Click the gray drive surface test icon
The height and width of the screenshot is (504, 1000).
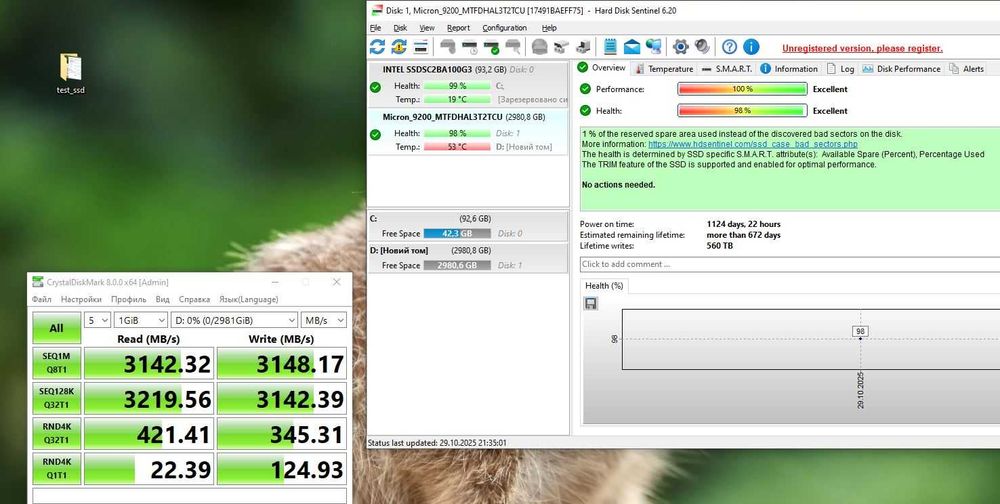tap(448, 47)
